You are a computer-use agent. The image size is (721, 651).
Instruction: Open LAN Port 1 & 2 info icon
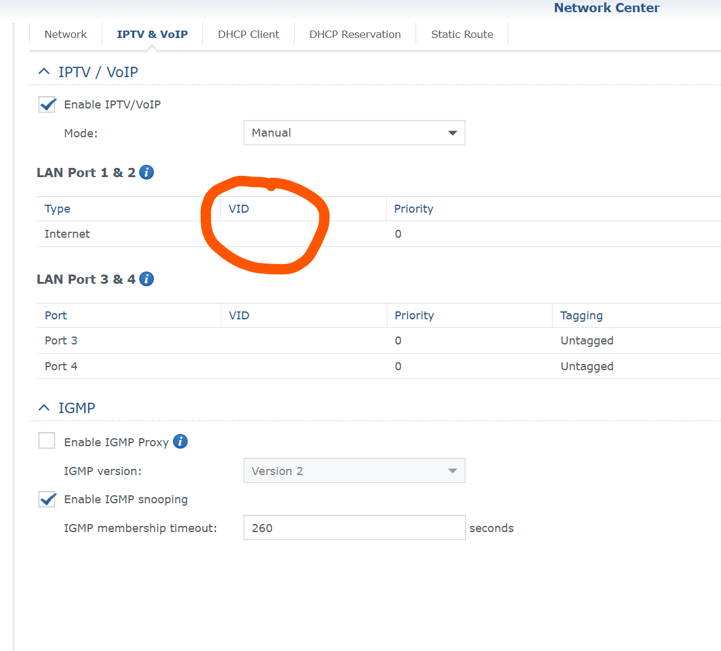point(146,172)
